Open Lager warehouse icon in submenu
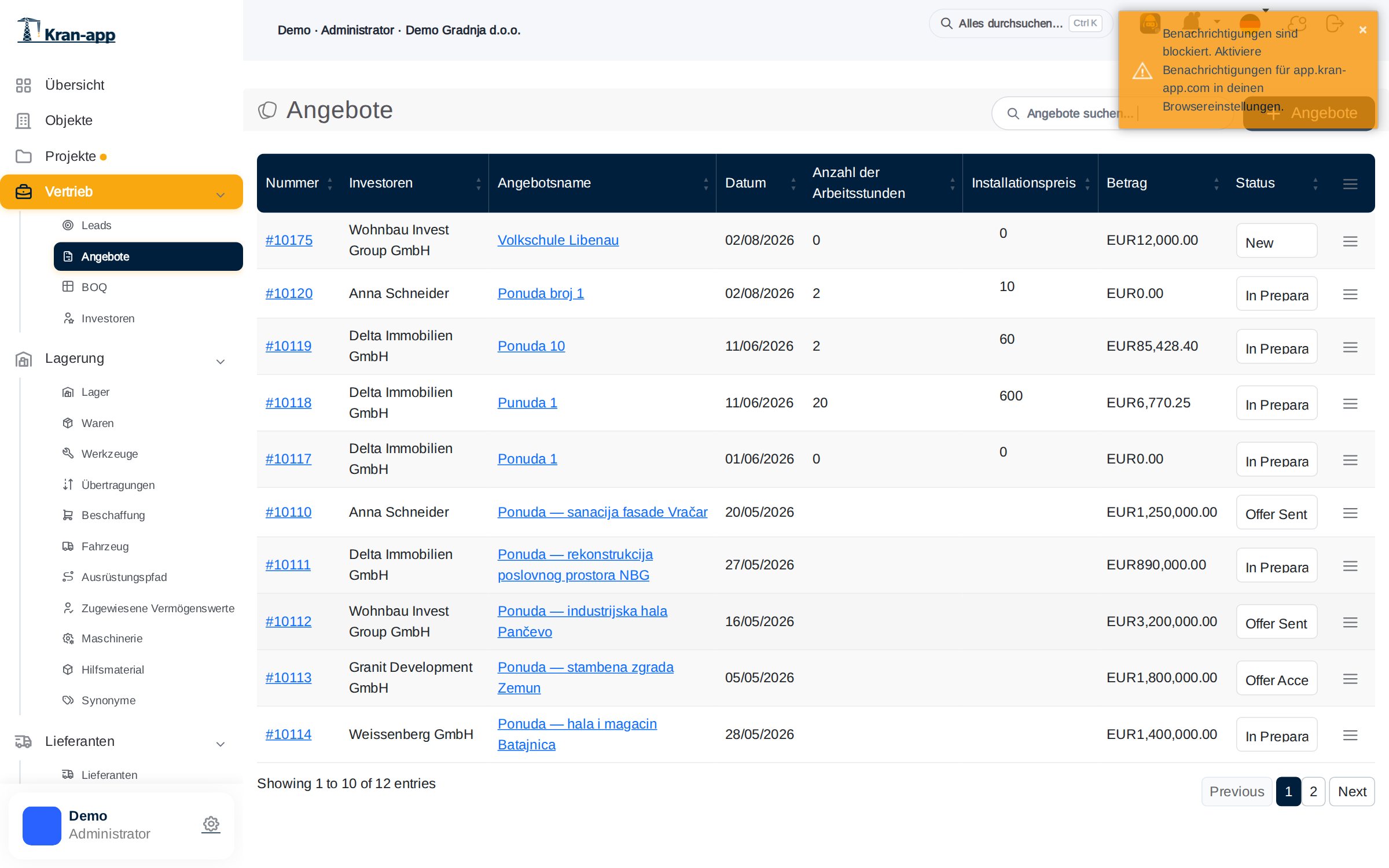The image size is (1389, 868). [x=68, y=392]
